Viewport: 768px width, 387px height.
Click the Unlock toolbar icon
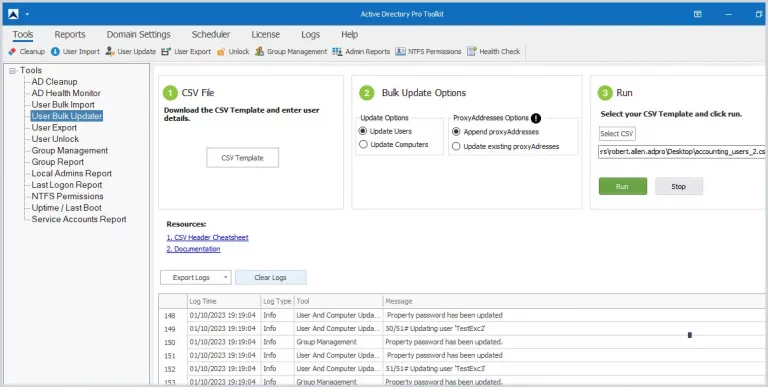pos(221,51)
